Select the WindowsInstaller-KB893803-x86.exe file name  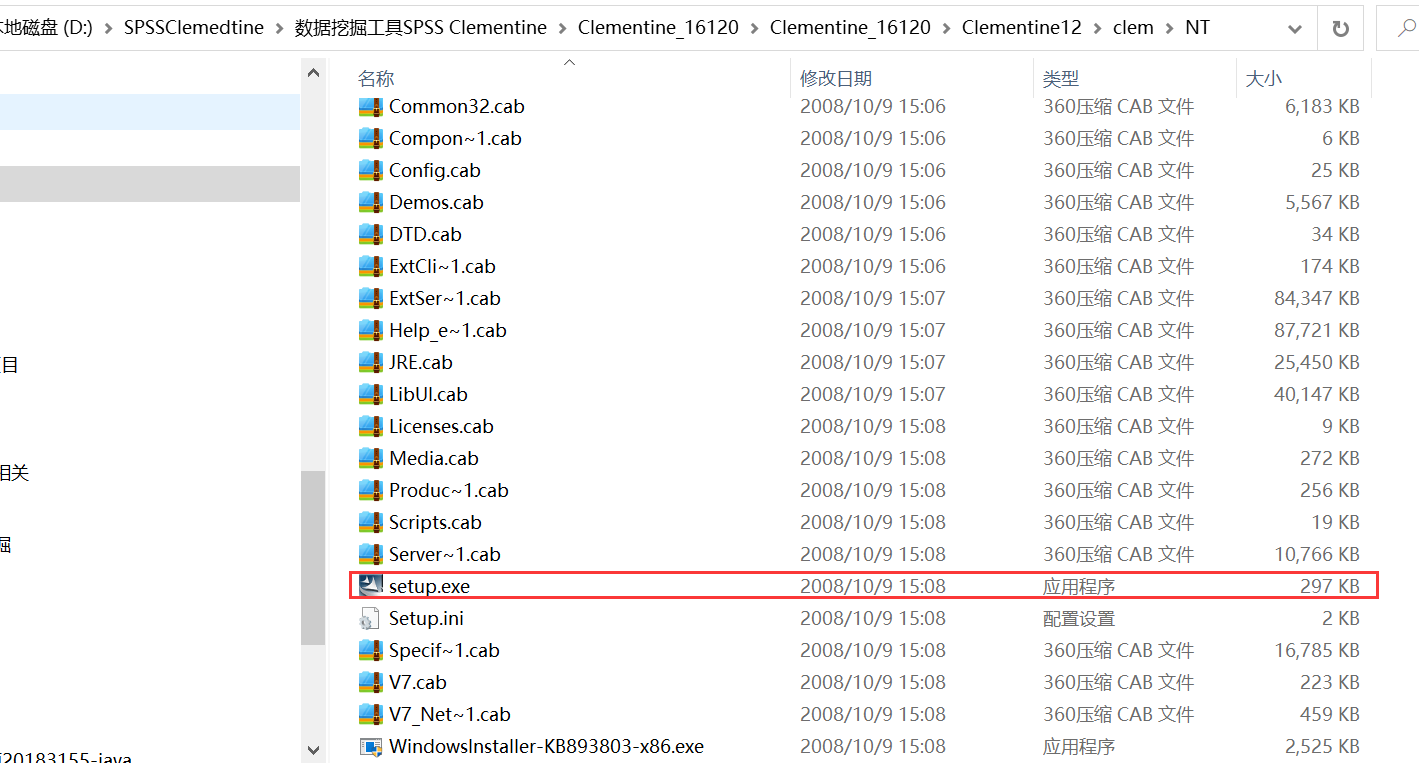click(546, 746)
